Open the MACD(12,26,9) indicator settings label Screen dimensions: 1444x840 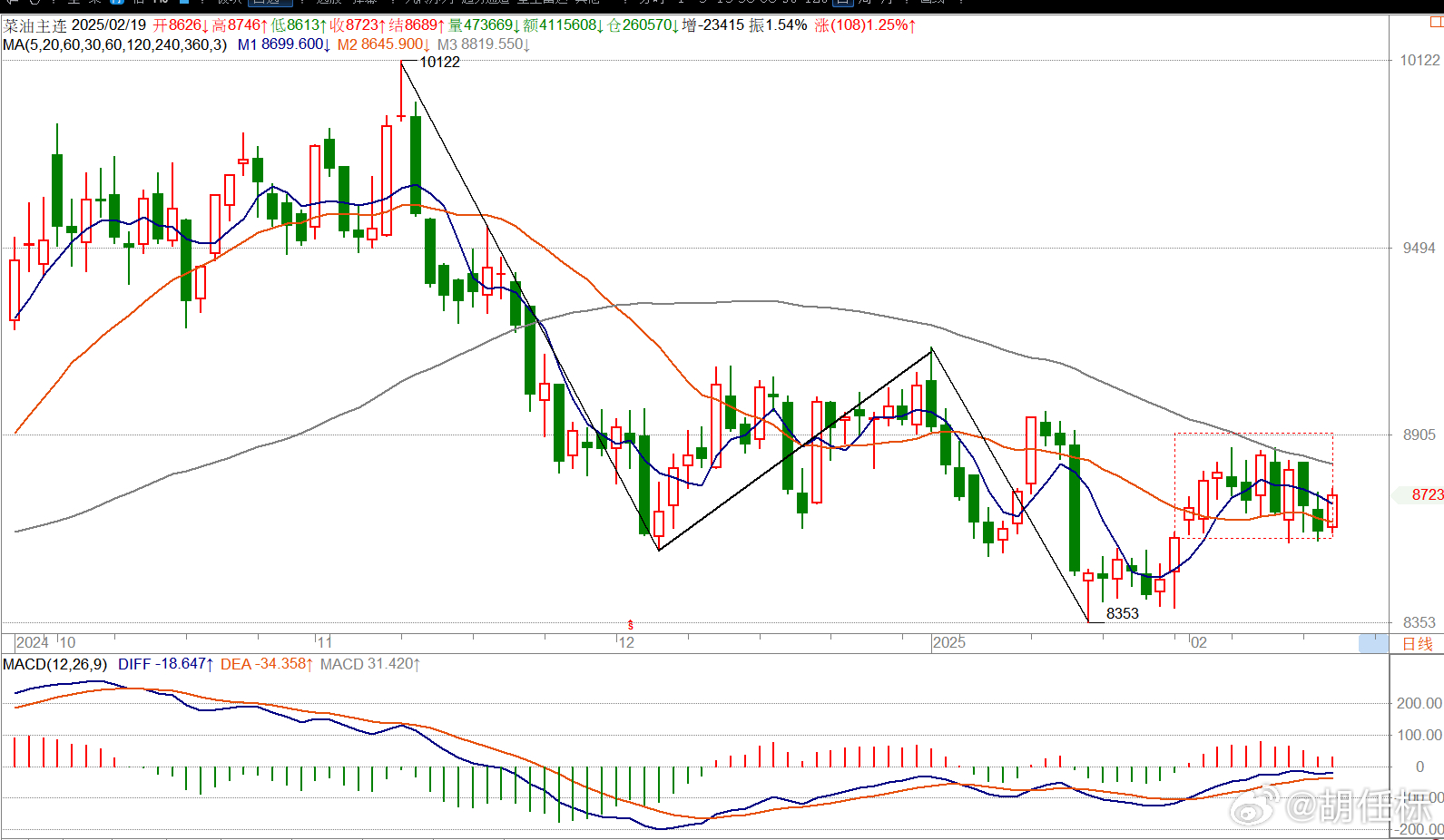(54, 664)
